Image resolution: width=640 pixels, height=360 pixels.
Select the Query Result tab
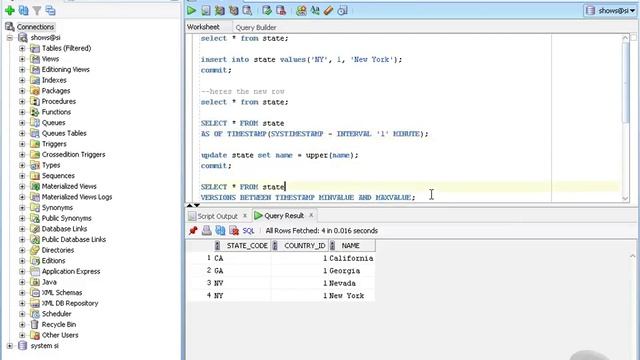(x=284, y=216)
